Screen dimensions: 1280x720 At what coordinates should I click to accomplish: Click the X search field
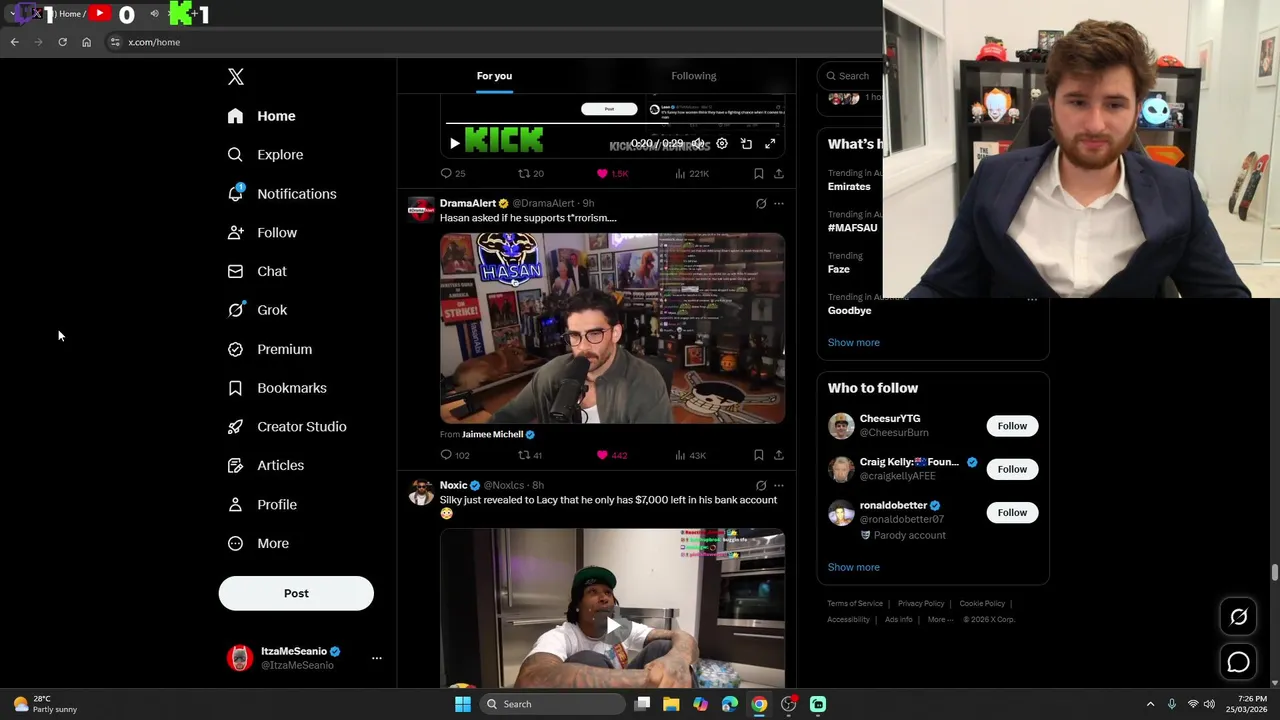pyautogui.click(x=851, y=76)
